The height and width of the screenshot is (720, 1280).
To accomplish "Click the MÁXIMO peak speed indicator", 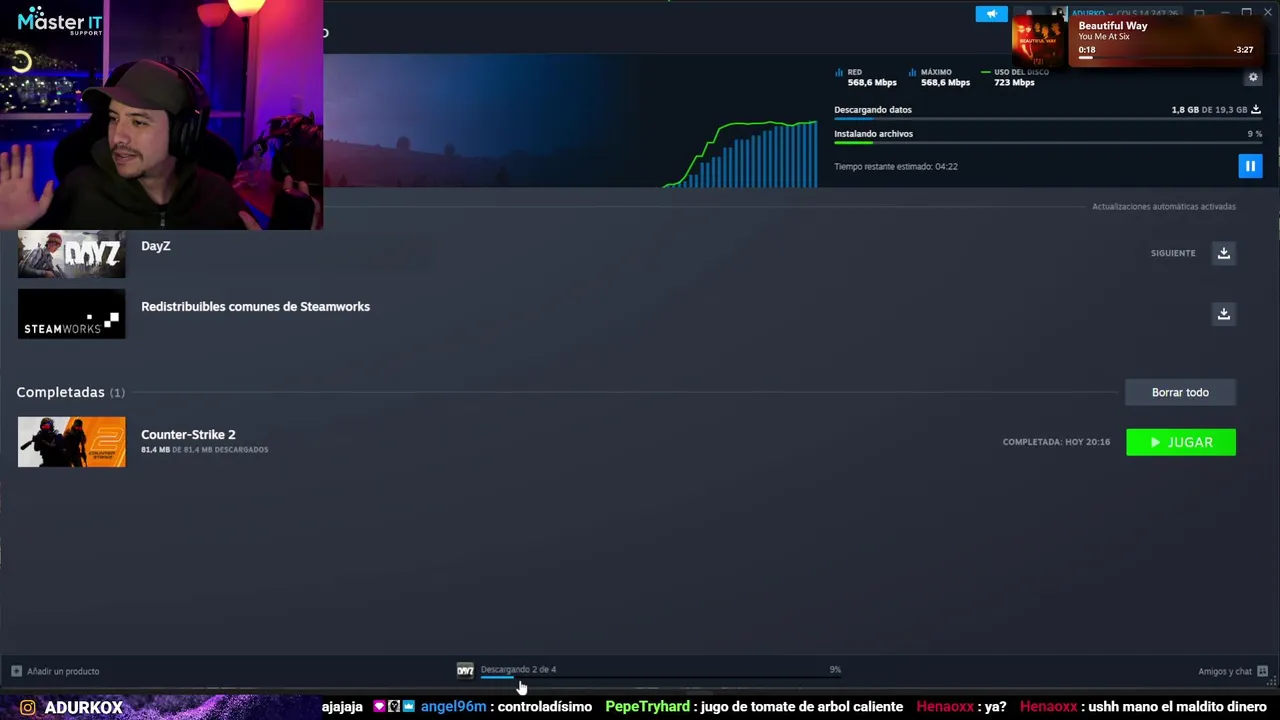I will (939, 77).
